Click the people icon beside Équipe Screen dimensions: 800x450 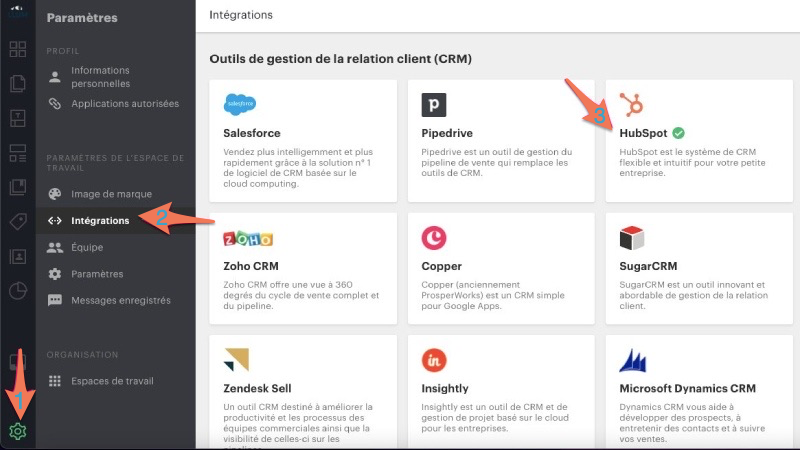coord(55,247)
